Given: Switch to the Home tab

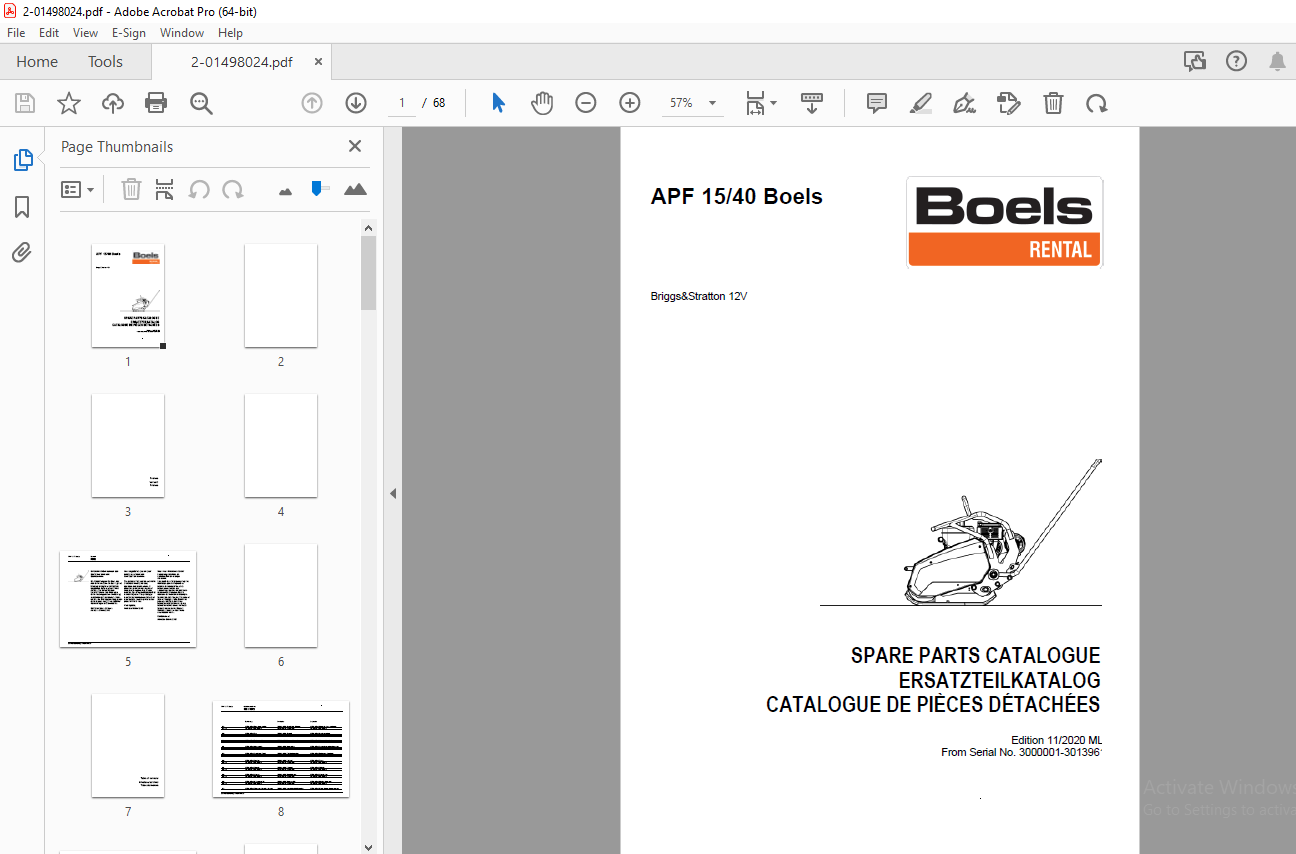Looking at the screenshot, I should pyautogui.click(x=37, y=62).
